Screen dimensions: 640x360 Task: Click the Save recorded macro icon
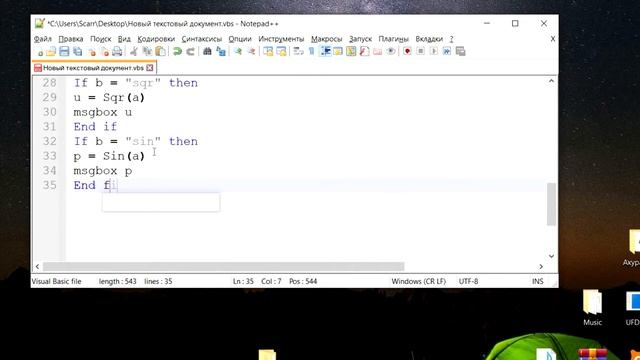click(x=460, y=51)
